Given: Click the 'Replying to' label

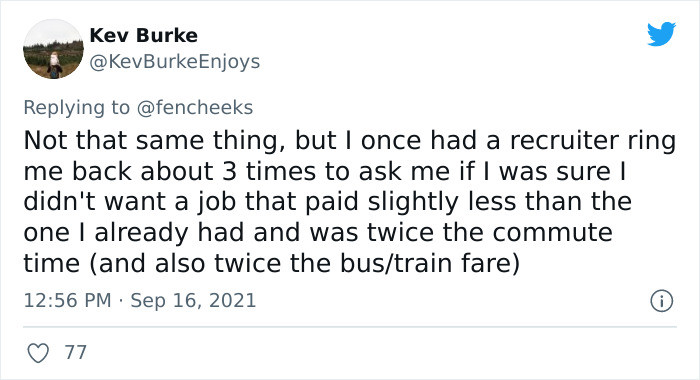Looking at the screenshot, I should click(76, 108).
